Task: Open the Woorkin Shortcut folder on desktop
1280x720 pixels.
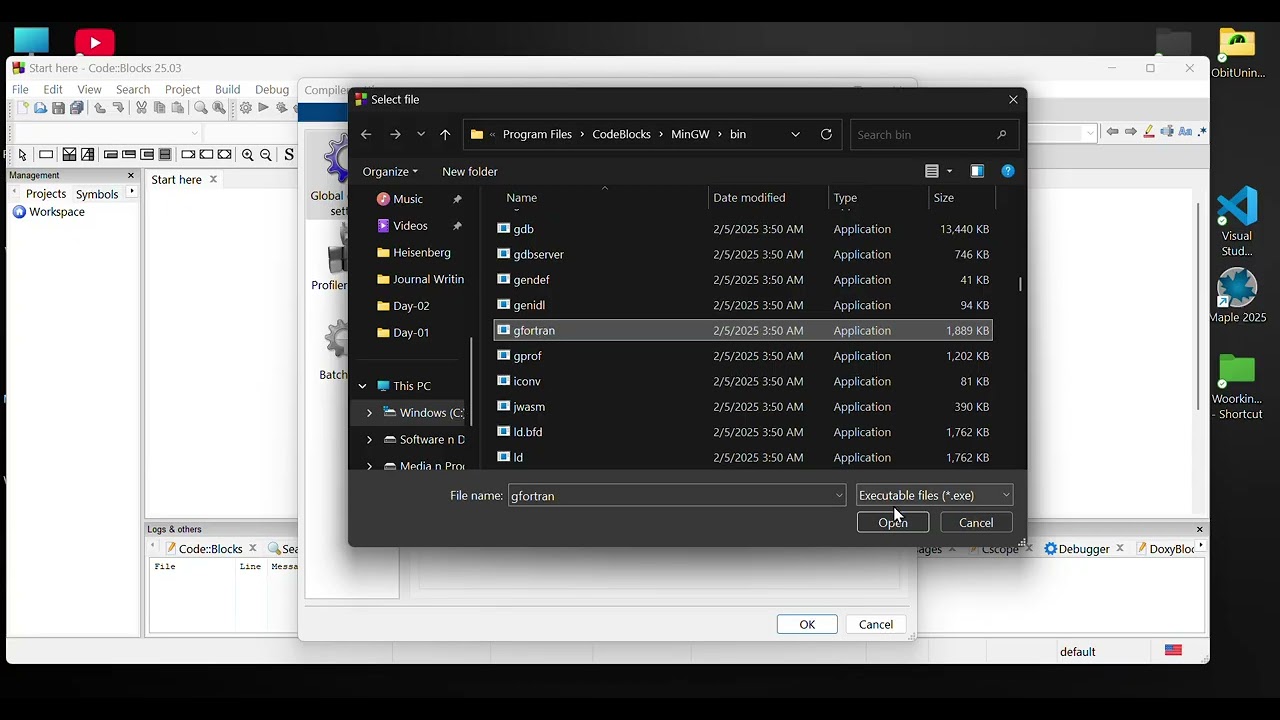Action: coord(1237,387)
